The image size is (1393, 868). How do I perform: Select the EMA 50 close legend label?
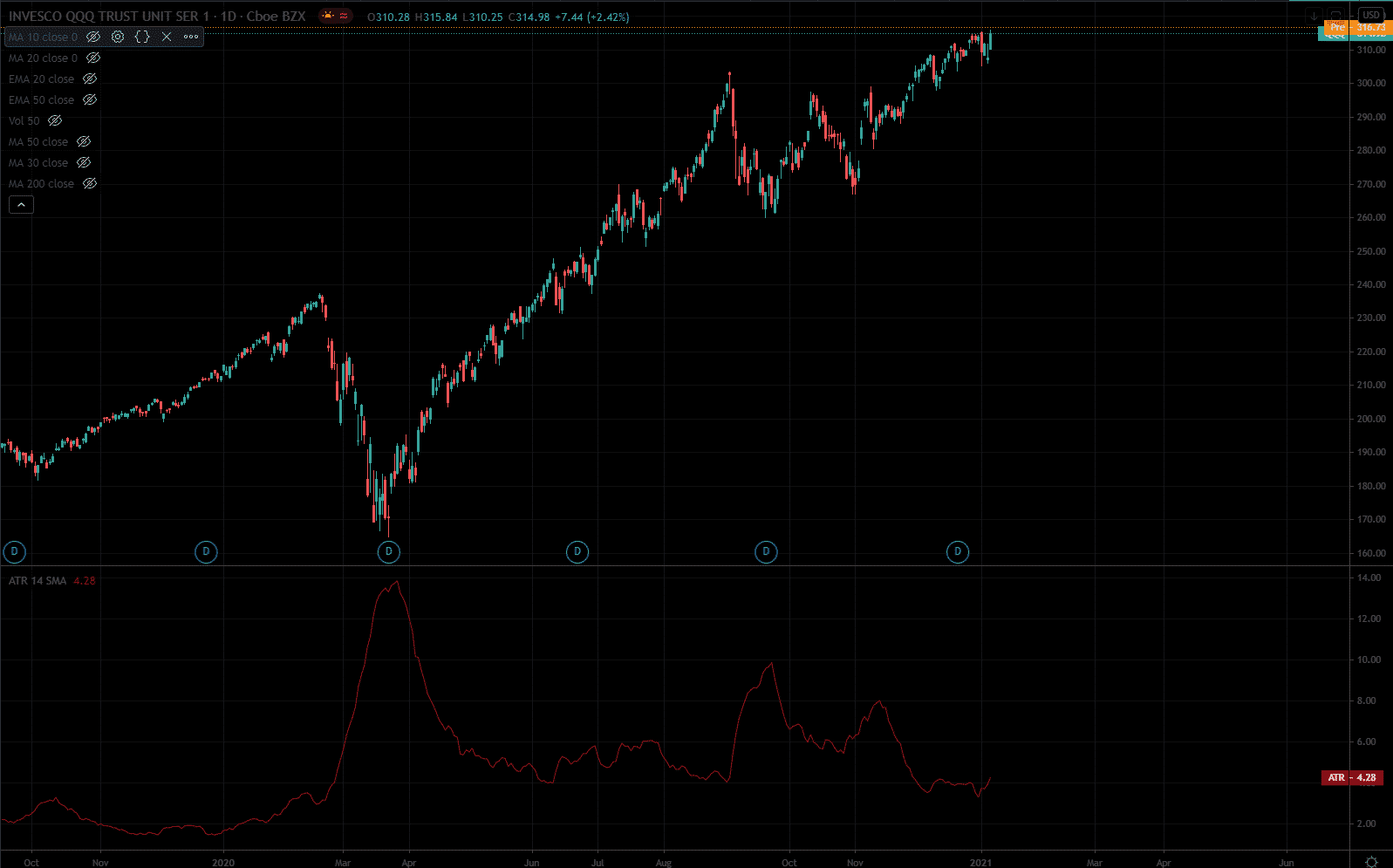41,99
